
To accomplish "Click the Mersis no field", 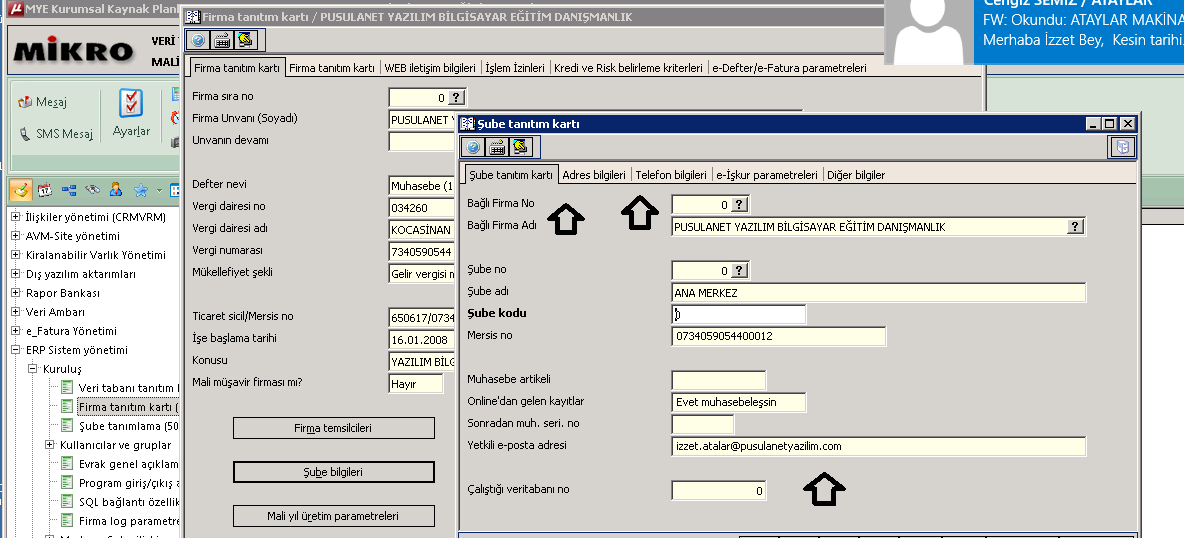I will [x=779, y=336].
